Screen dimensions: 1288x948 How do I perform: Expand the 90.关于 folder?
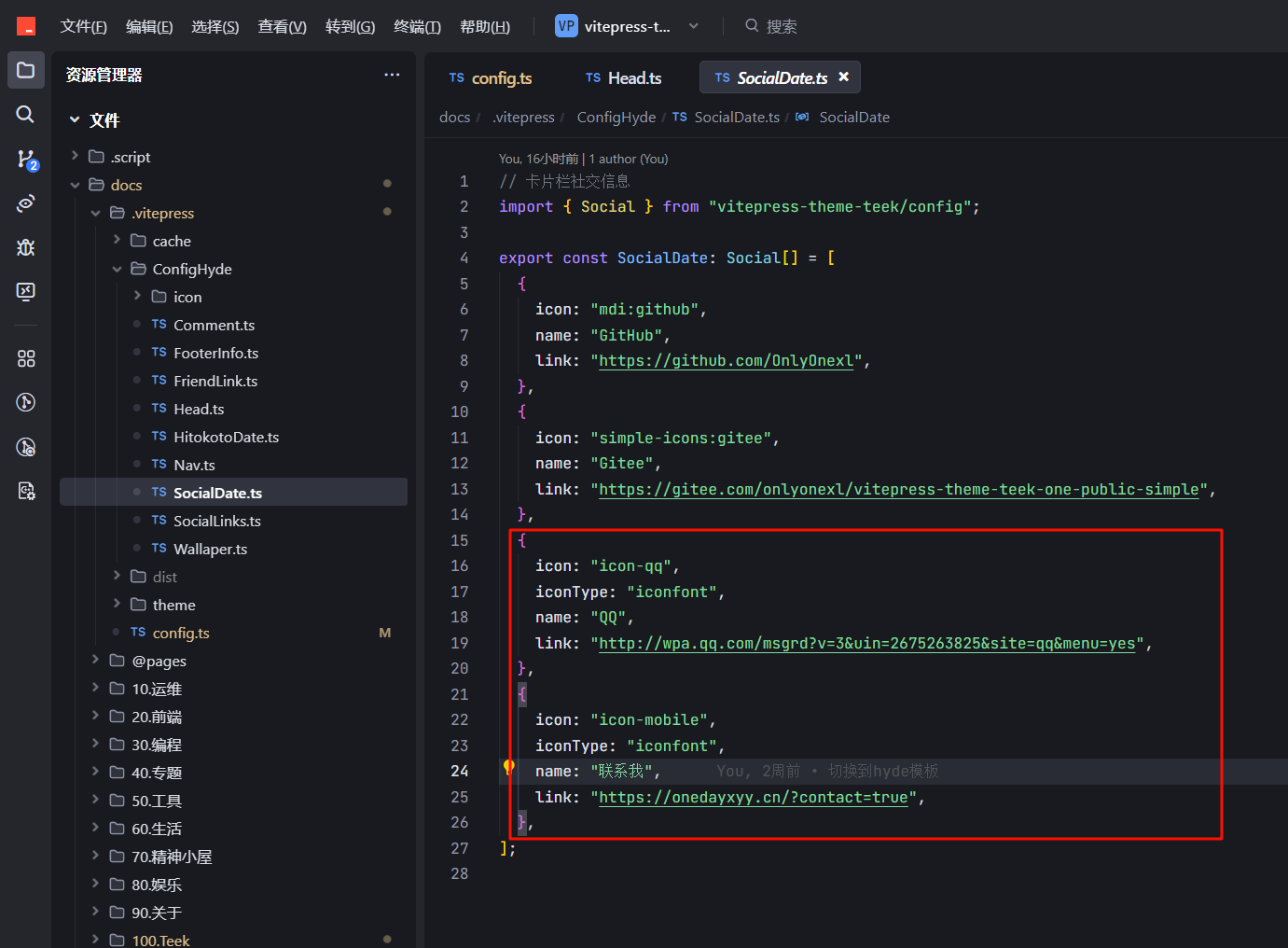96,912
